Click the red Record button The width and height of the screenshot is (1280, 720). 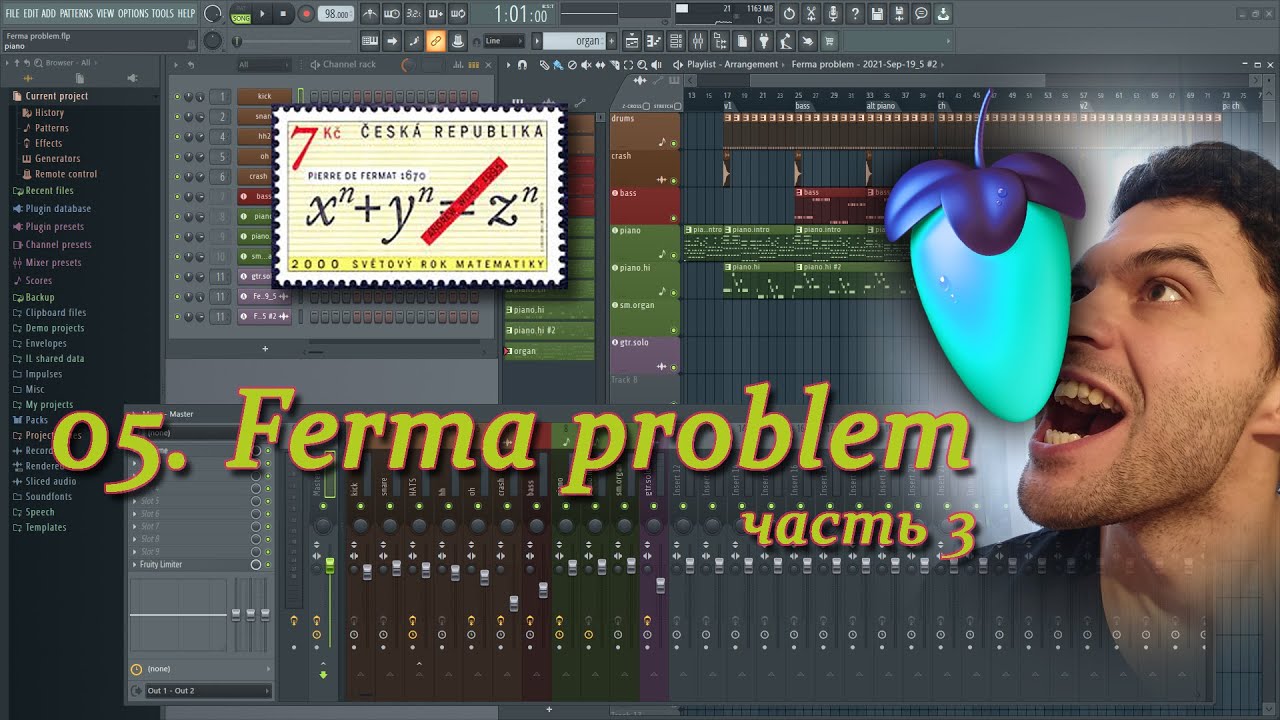(306, 14)
